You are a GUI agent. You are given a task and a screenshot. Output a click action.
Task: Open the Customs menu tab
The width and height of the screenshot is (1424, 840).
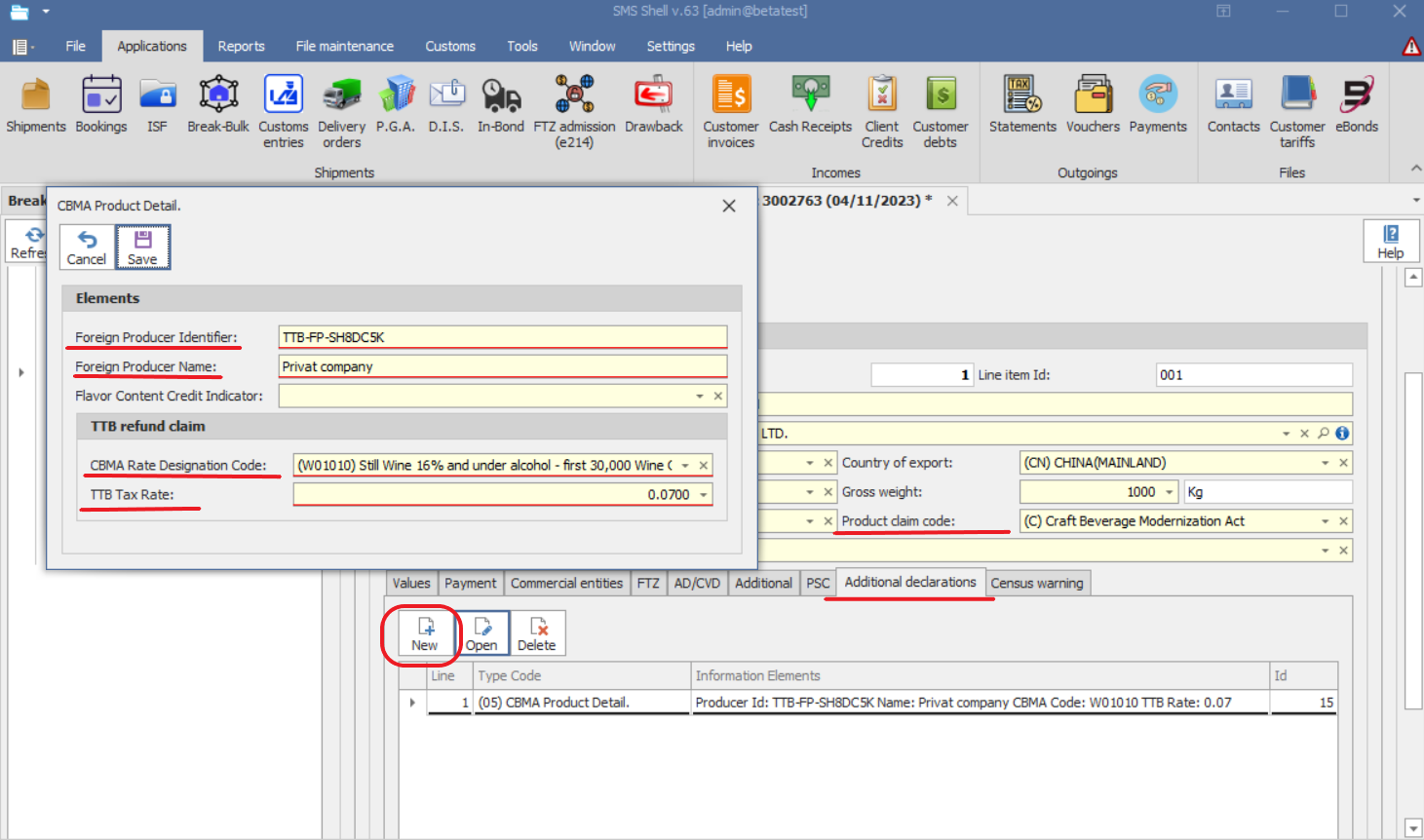[x=450, y=46]
